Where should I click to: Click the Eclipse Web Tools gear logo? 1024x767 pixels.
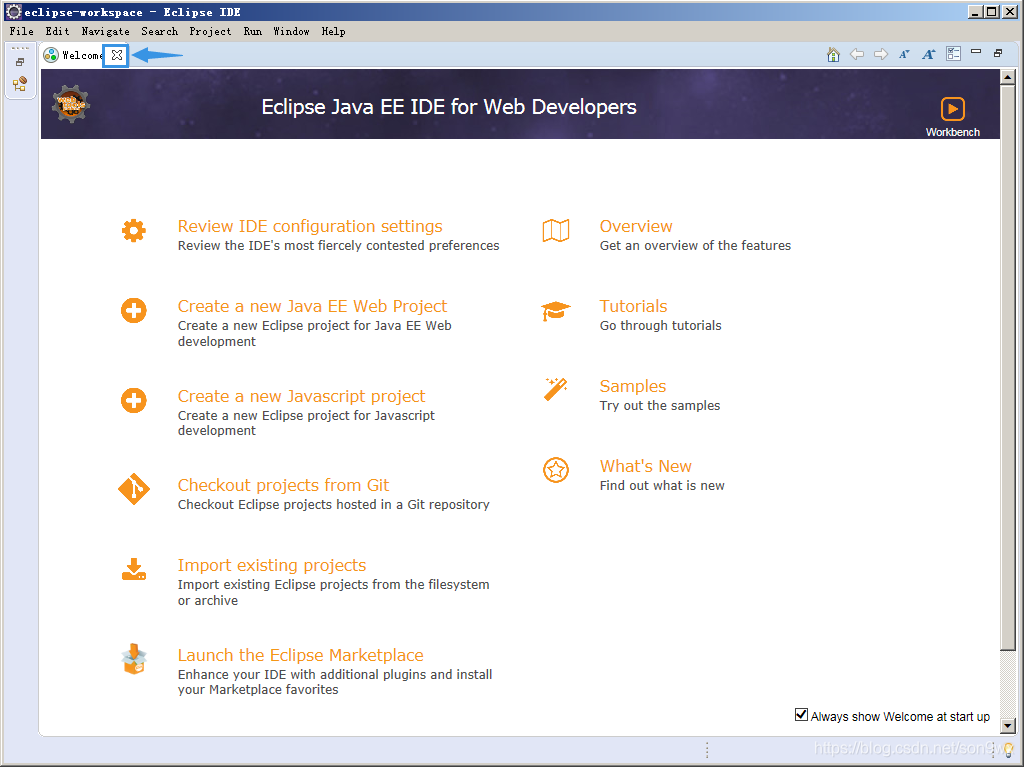71,105
